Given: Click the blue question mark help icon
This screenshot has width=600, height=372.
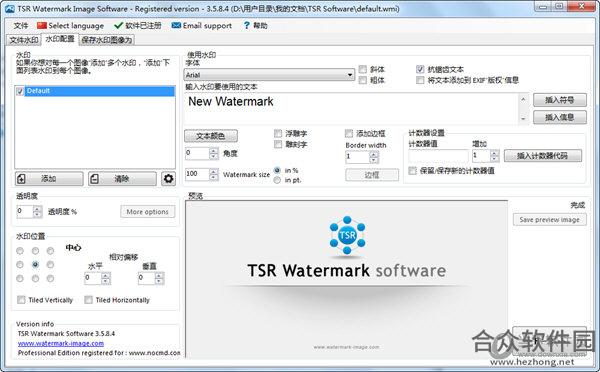Looking at the screenshot, I should pyautogui.click(x=246, y=26).
